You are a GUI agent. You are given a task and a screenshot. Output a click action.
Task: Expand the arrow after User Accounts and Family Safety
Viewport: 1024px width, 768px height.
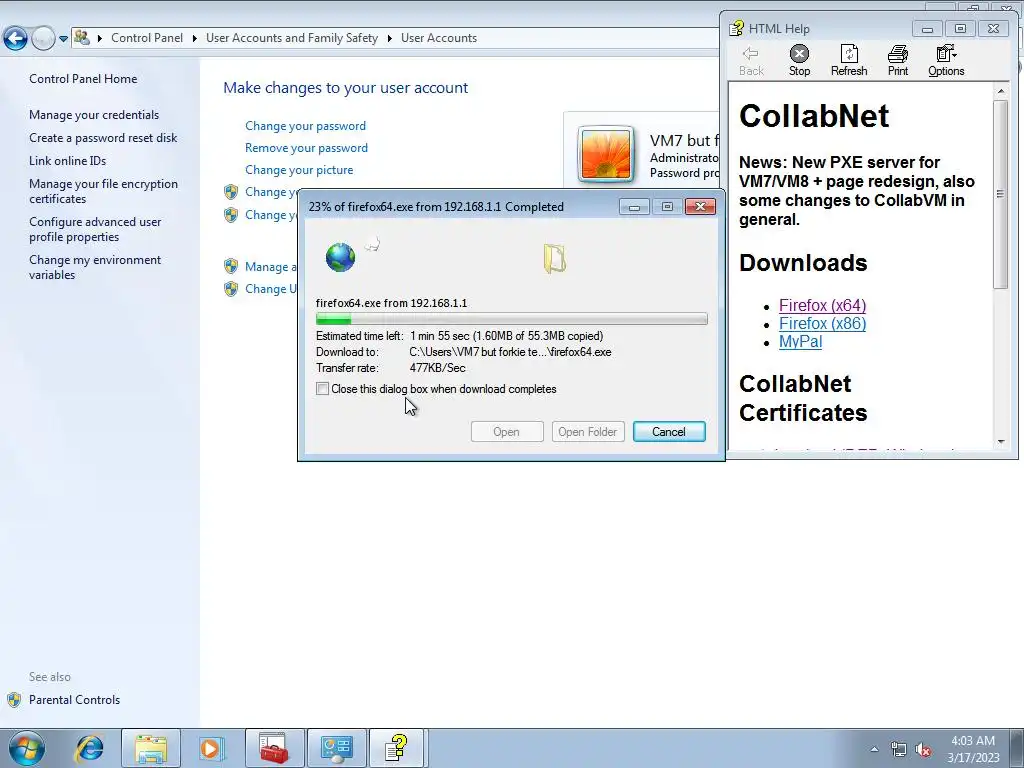click(x=389, y=39)
